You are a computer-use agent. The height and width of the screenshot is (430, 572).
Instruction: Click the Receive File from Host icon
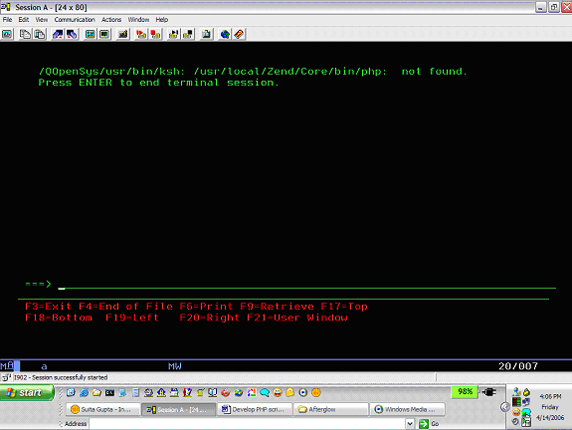[x=72, y=35]
